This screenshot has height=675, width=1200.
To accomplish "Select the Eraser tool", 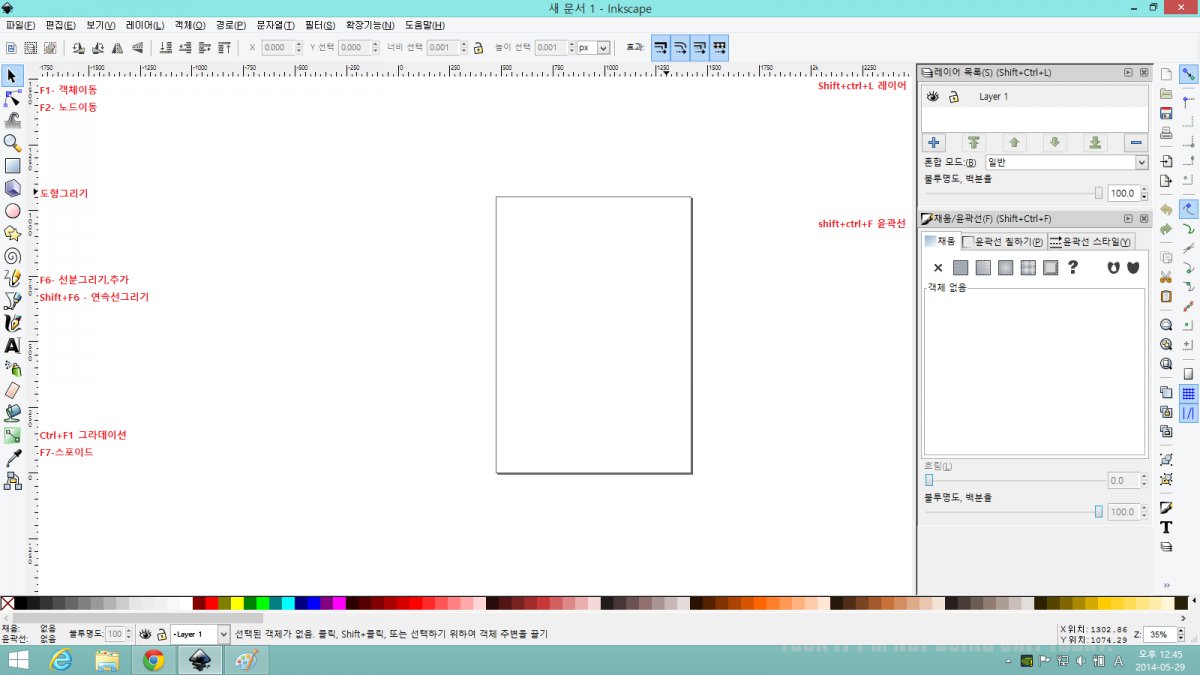I will point(13,390).
